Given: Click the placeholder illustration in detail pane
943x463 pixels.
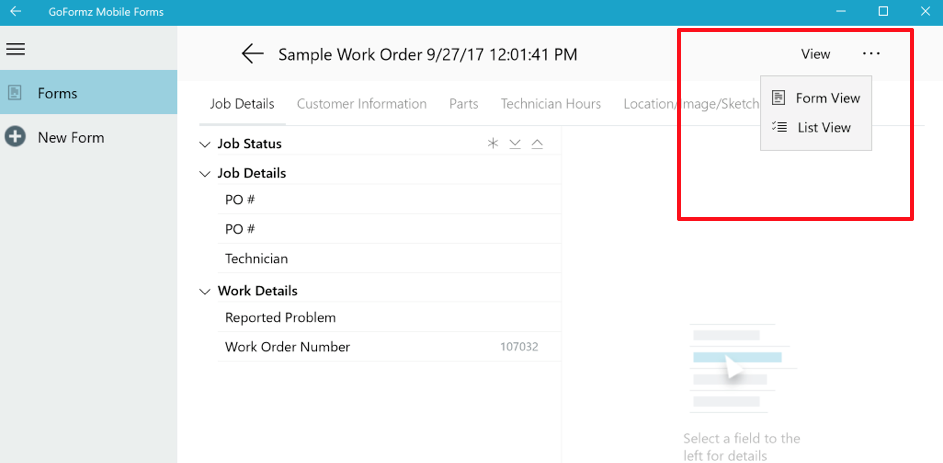Looking at the screenshot, I should point(743,368).
